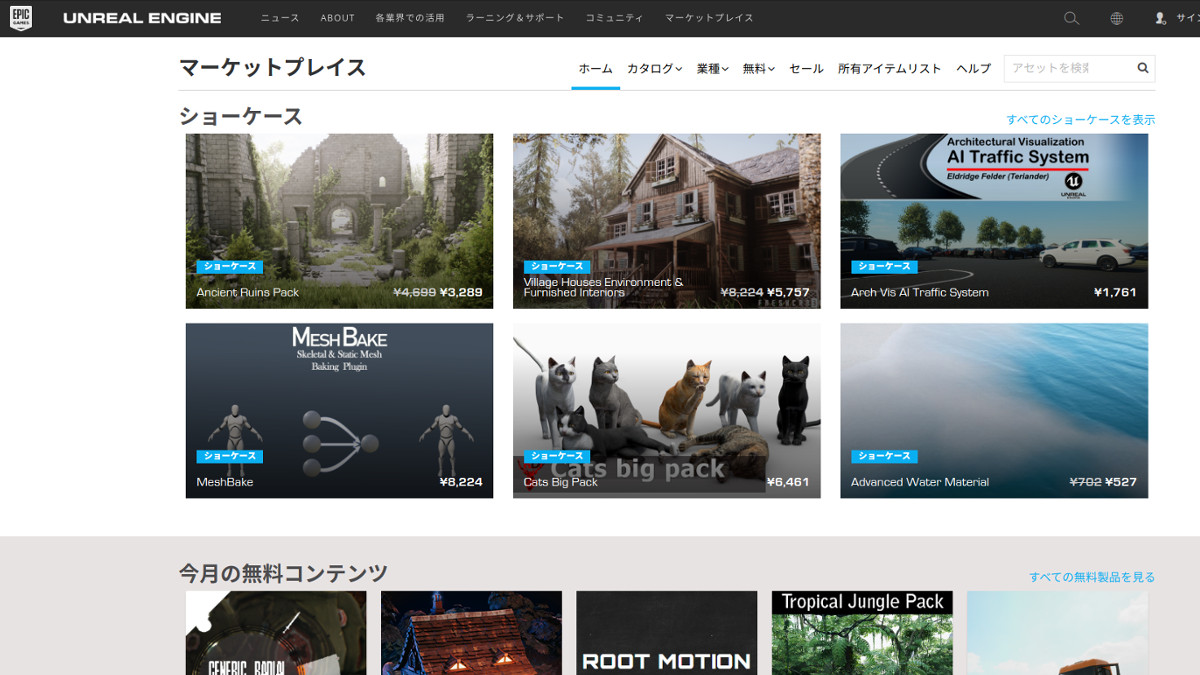This screenshot has height=675, width=1200.
Task: Click the Ancient Ruins Pack title text
Action: point(248,293)
